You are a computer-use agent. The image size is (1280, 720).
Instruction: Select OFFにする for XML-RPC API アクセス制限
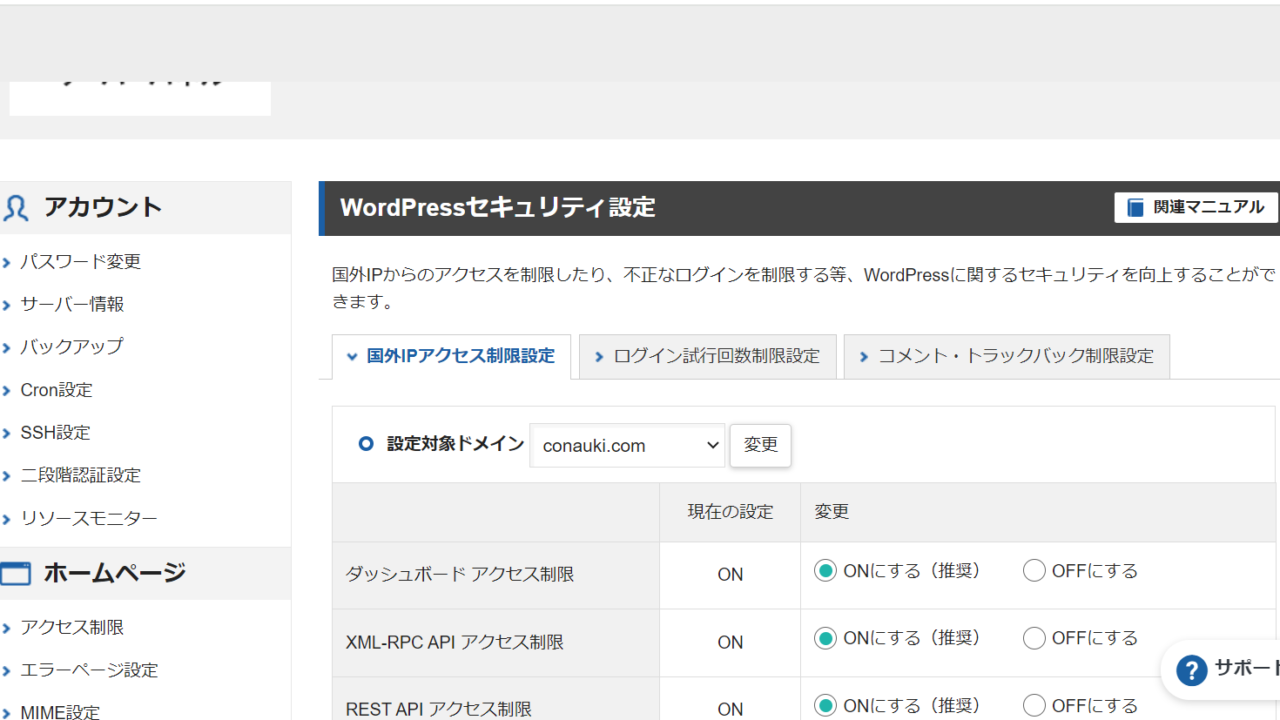(1034, 638)
